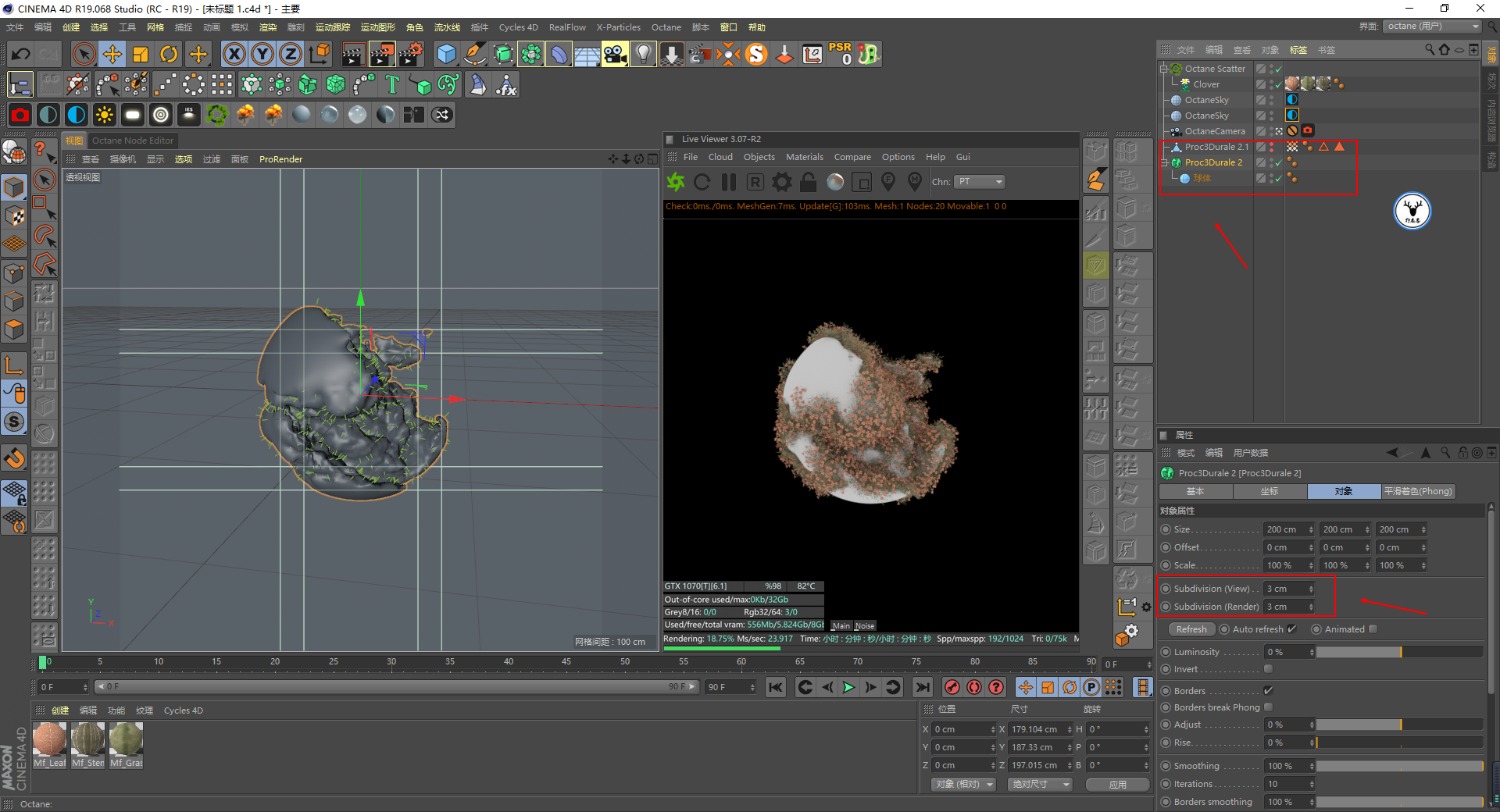Screen dimensions: 1500x812
Task: Add a Cube primitive object
Action: click(446, 54)
